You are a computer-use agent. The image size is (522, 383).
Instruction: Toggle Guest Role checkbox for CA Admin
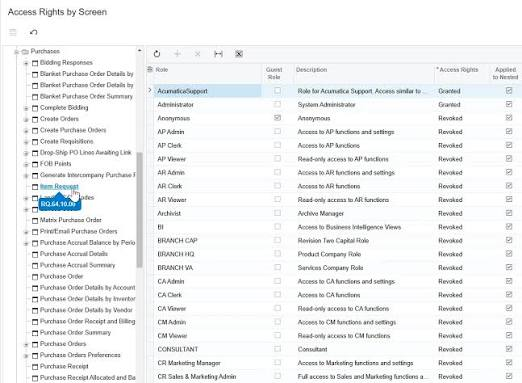coord(277,281)
